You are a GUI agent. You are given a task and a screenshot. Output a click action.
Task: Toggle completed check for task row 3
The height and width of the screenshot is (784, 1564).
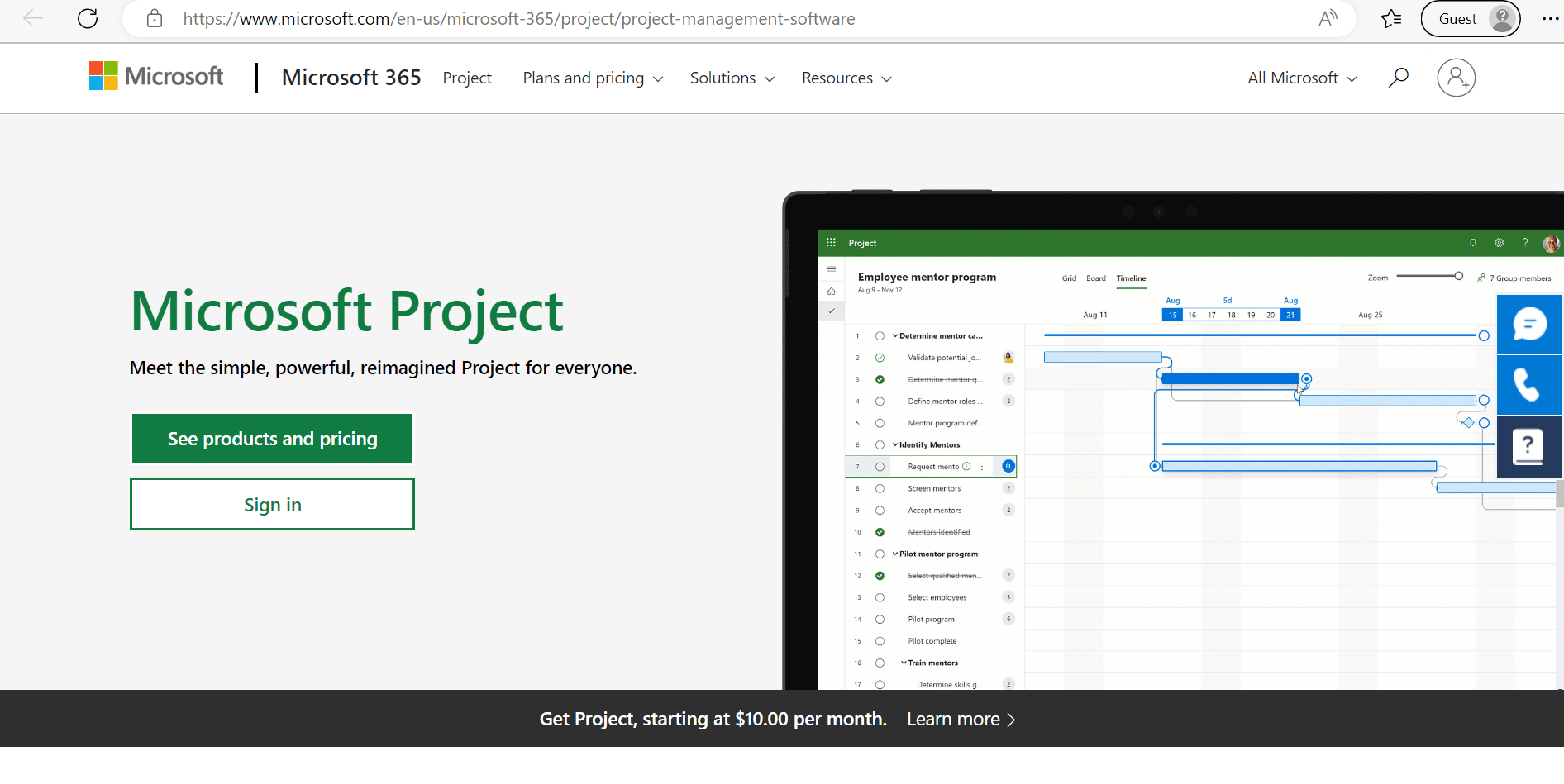pos(880,380)
